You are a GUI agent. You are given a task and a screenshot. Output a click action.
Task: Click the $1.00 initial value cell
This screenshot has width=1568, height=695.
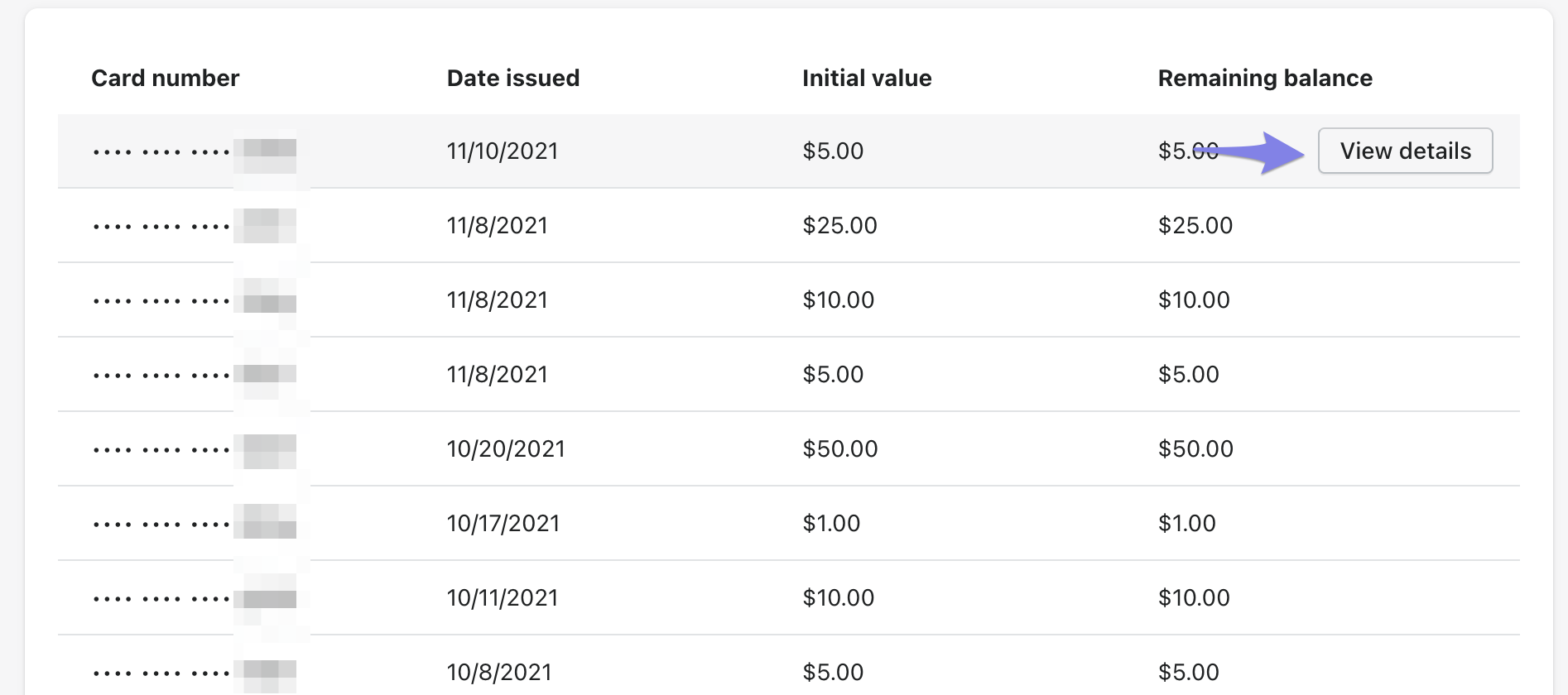831,523
